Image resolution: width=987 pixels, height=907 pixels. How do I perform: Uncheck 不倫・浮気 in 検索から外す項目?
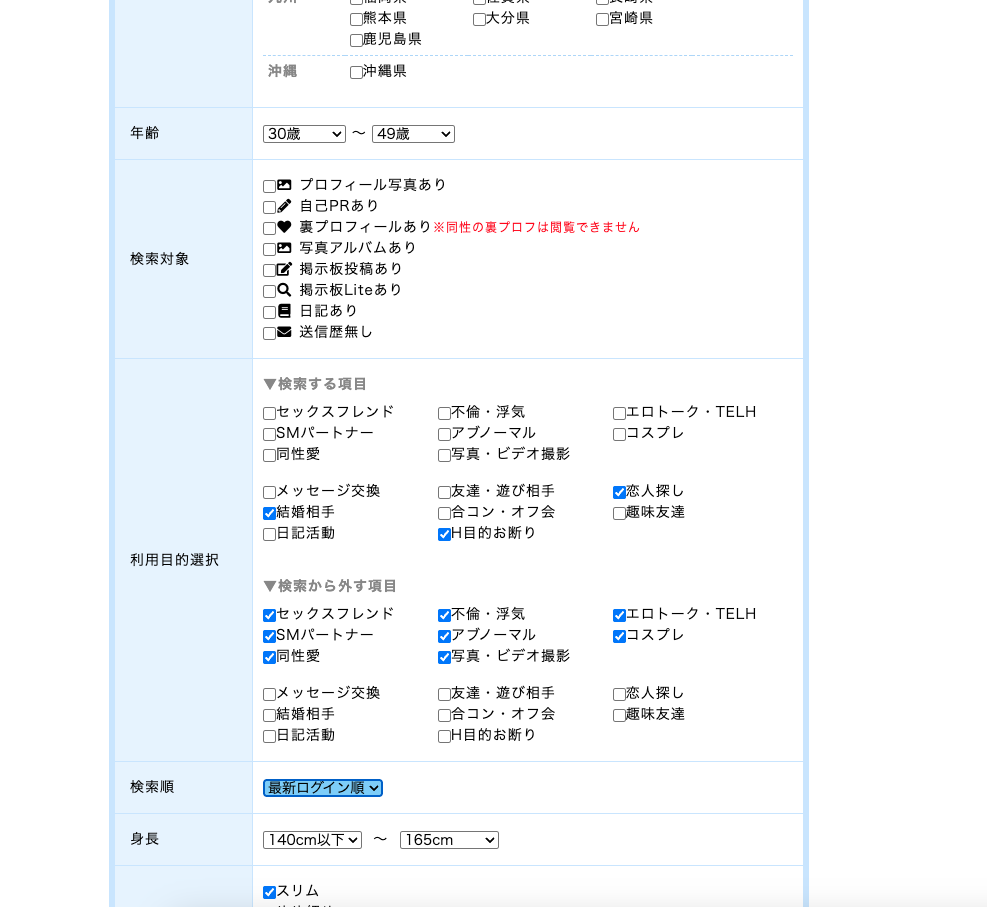[444, 615]
